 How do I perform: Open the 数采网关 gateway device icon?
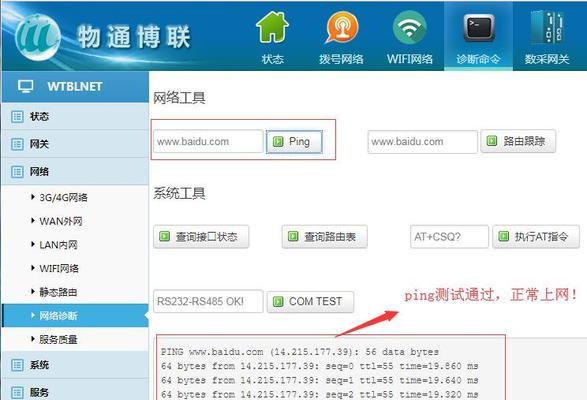pyautogui.click(x=547, y=28)
